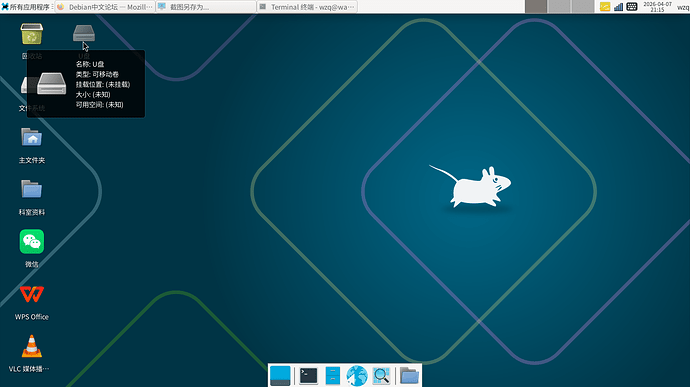The height and width of the screenshot is (387, 690).
Task: Switch to first workspace in pager
Action: [x=536, y=7]
